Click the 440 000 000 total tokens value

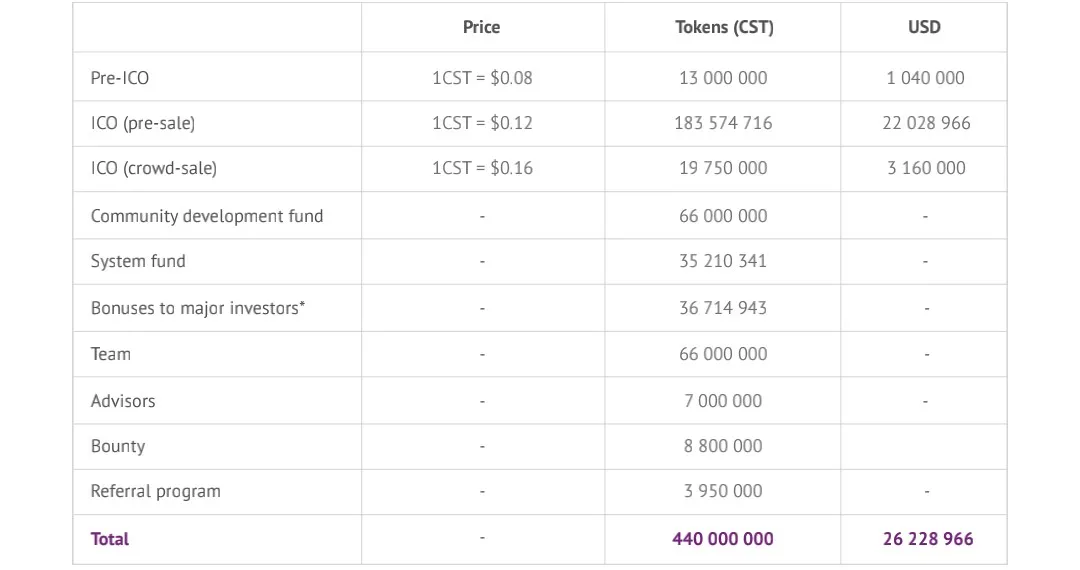point(723,539)
